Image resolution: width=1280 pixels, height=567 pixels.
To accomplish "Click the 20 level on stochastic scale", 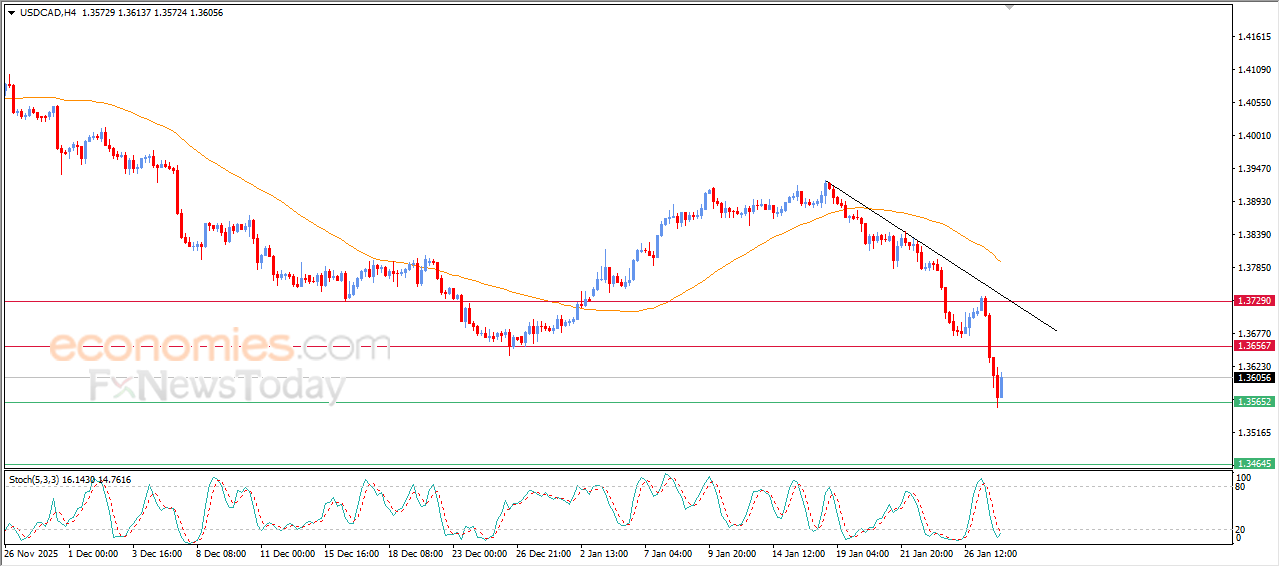I will (1241, 529).
